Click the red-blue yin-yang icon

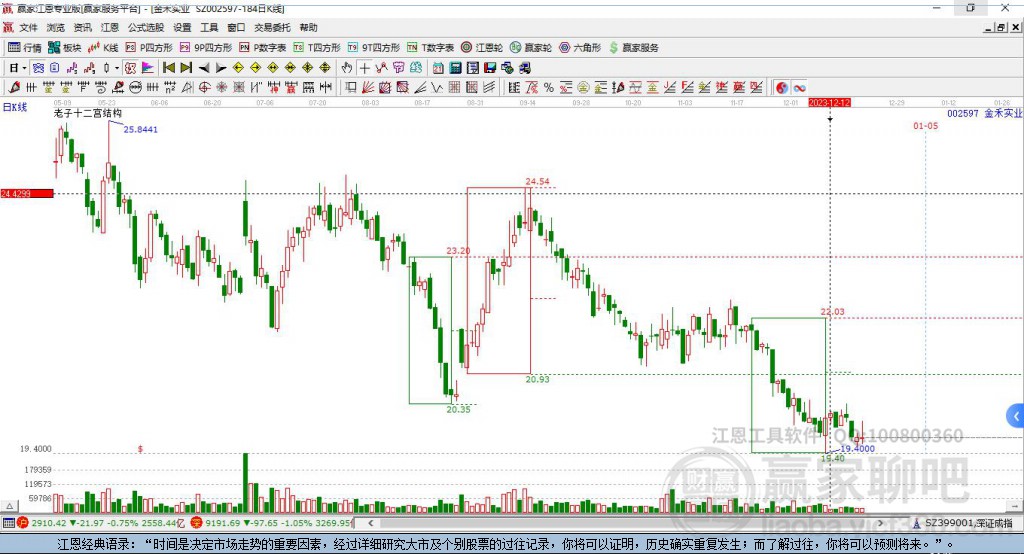[782, 88]
